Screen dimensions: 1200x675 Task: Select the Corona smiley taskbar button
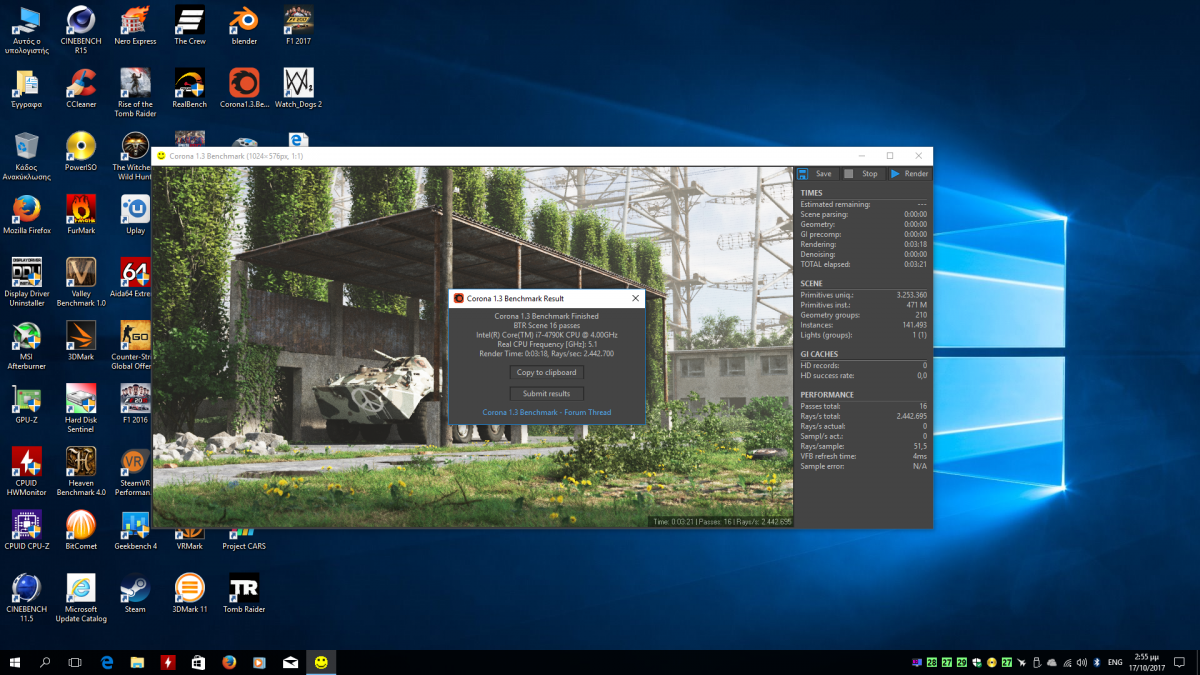320,662
